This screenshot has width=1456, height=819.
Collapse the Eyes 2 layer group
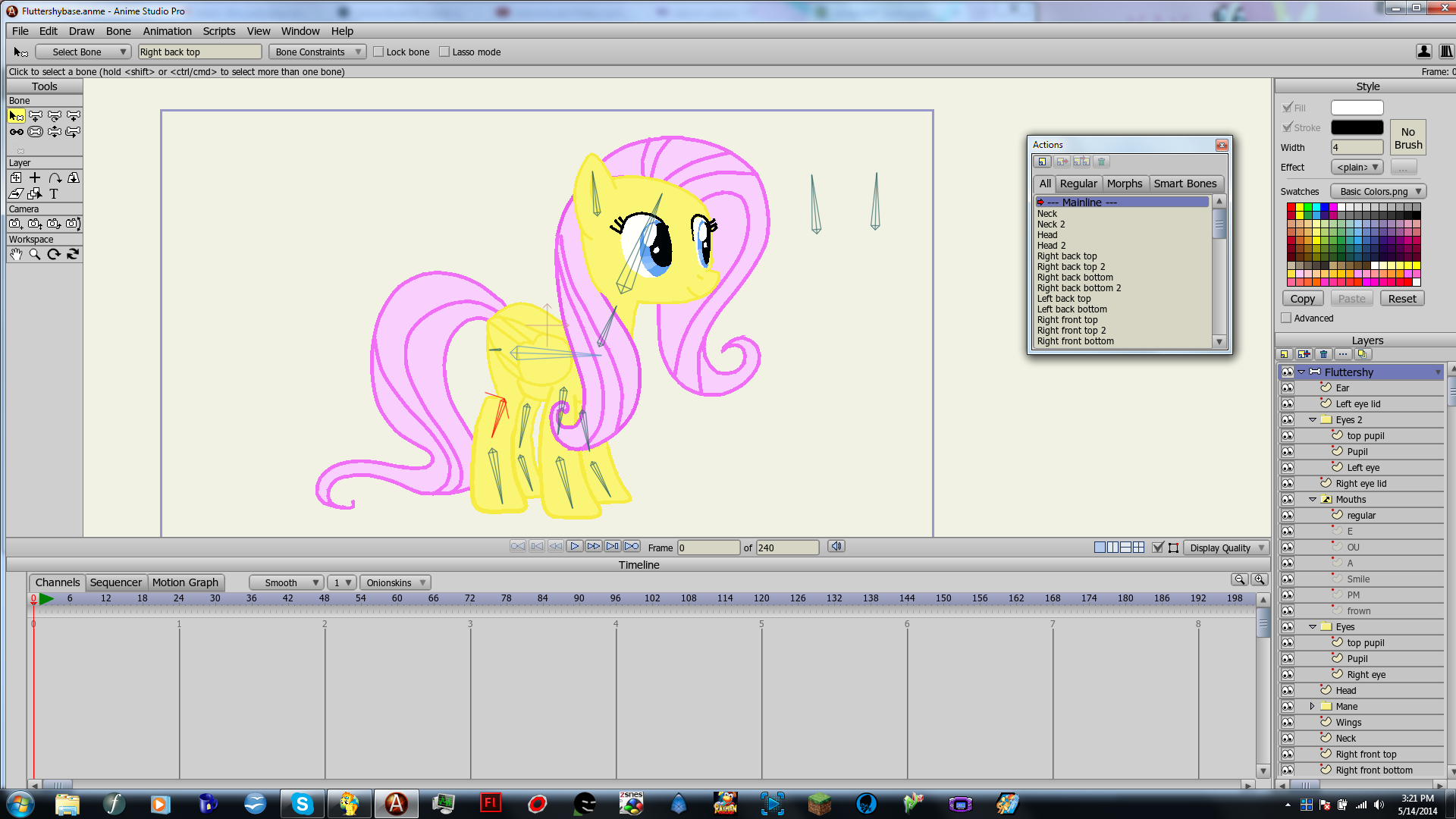(1312, 420)
